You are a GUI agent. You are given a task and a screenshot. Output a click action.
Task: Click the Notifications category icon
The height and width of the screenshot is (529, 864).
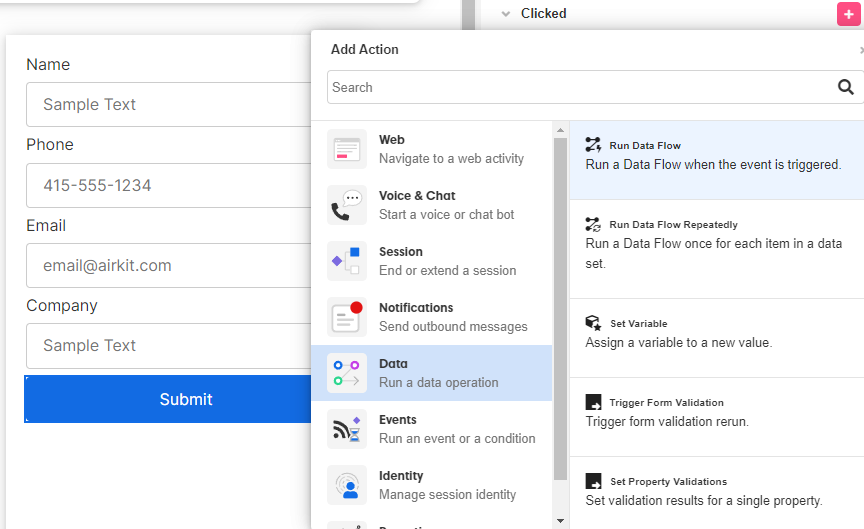coord(347,317)
